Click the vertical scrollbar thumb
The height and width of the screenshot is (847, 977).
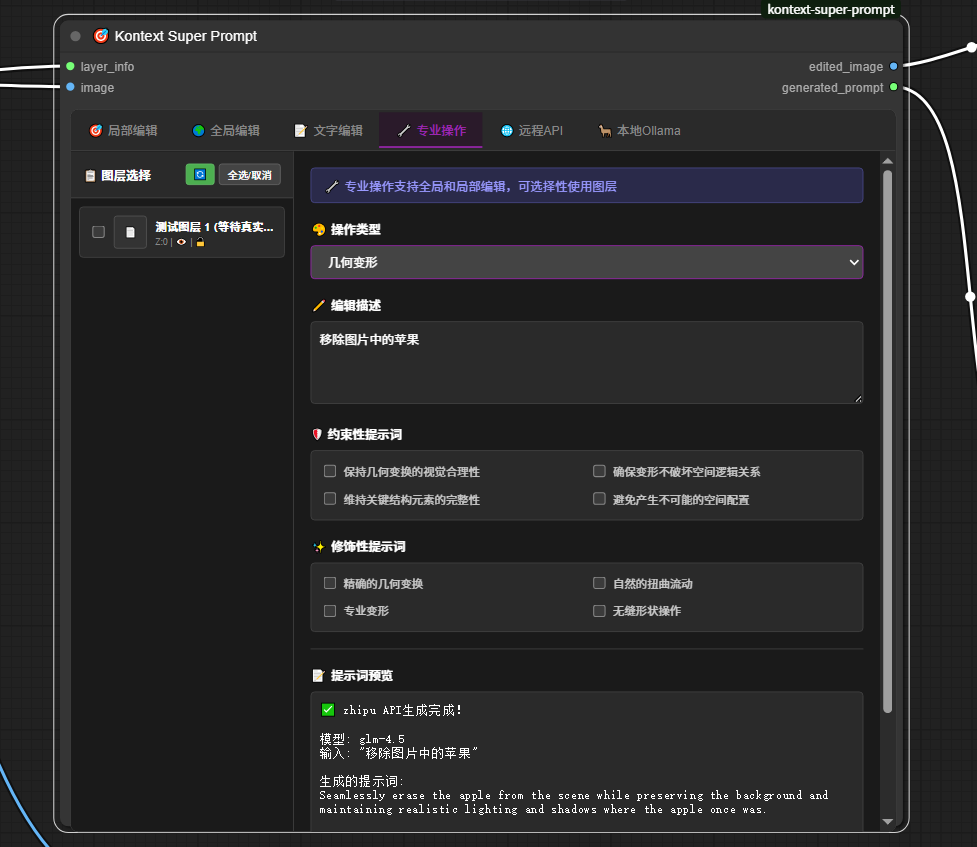click(x=888, y=441)
